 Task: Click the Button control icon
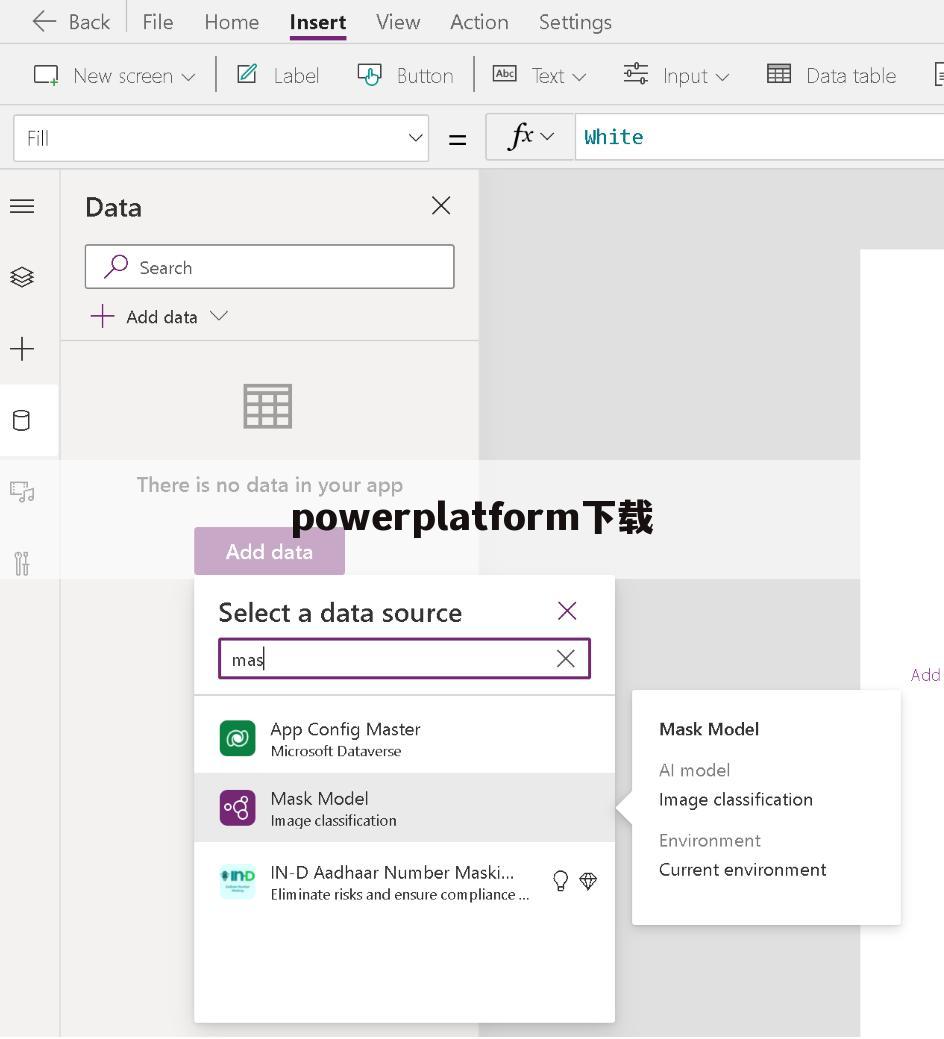point(369,75)
